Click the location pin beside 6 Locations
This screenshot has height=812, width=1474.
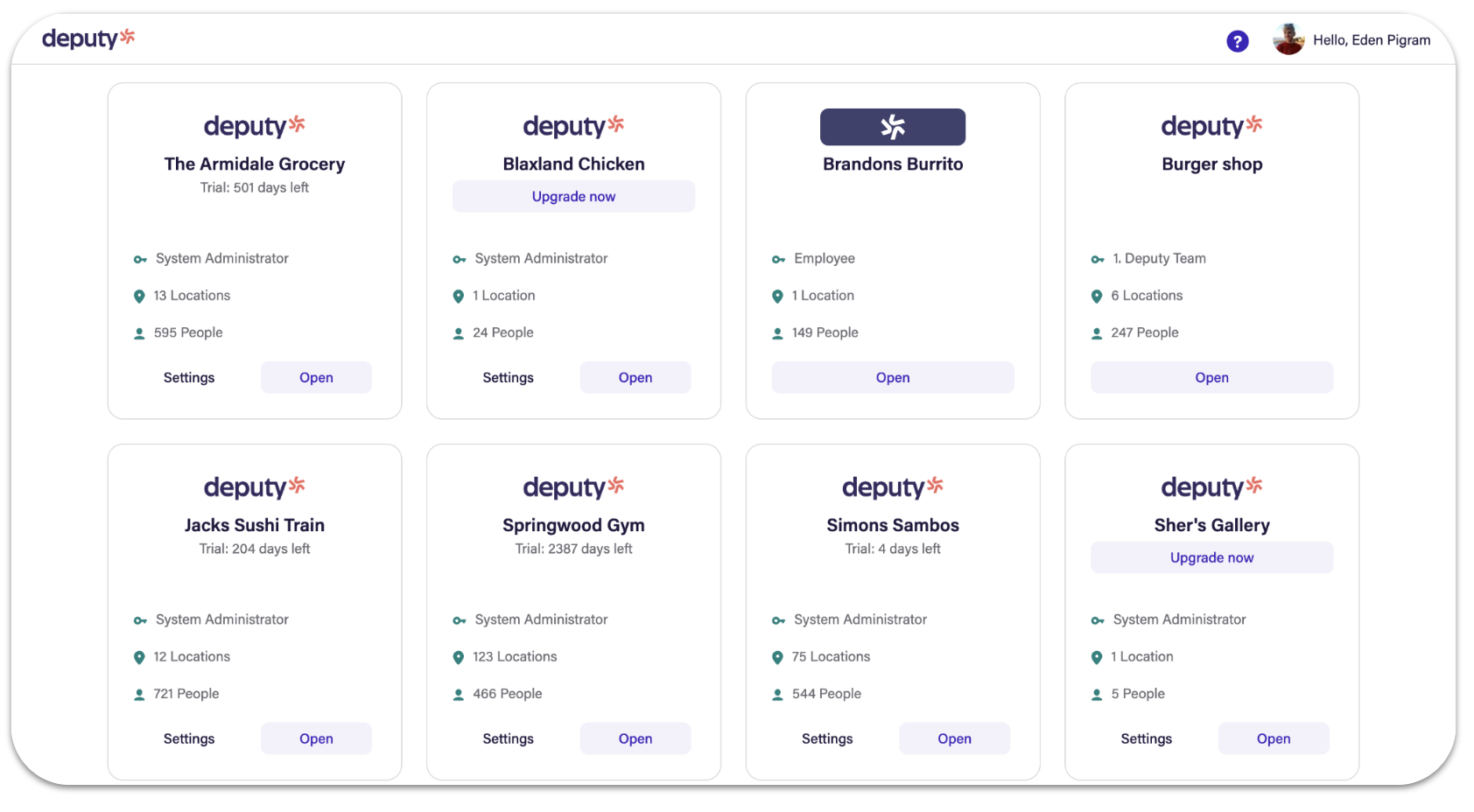(1097, 297)
